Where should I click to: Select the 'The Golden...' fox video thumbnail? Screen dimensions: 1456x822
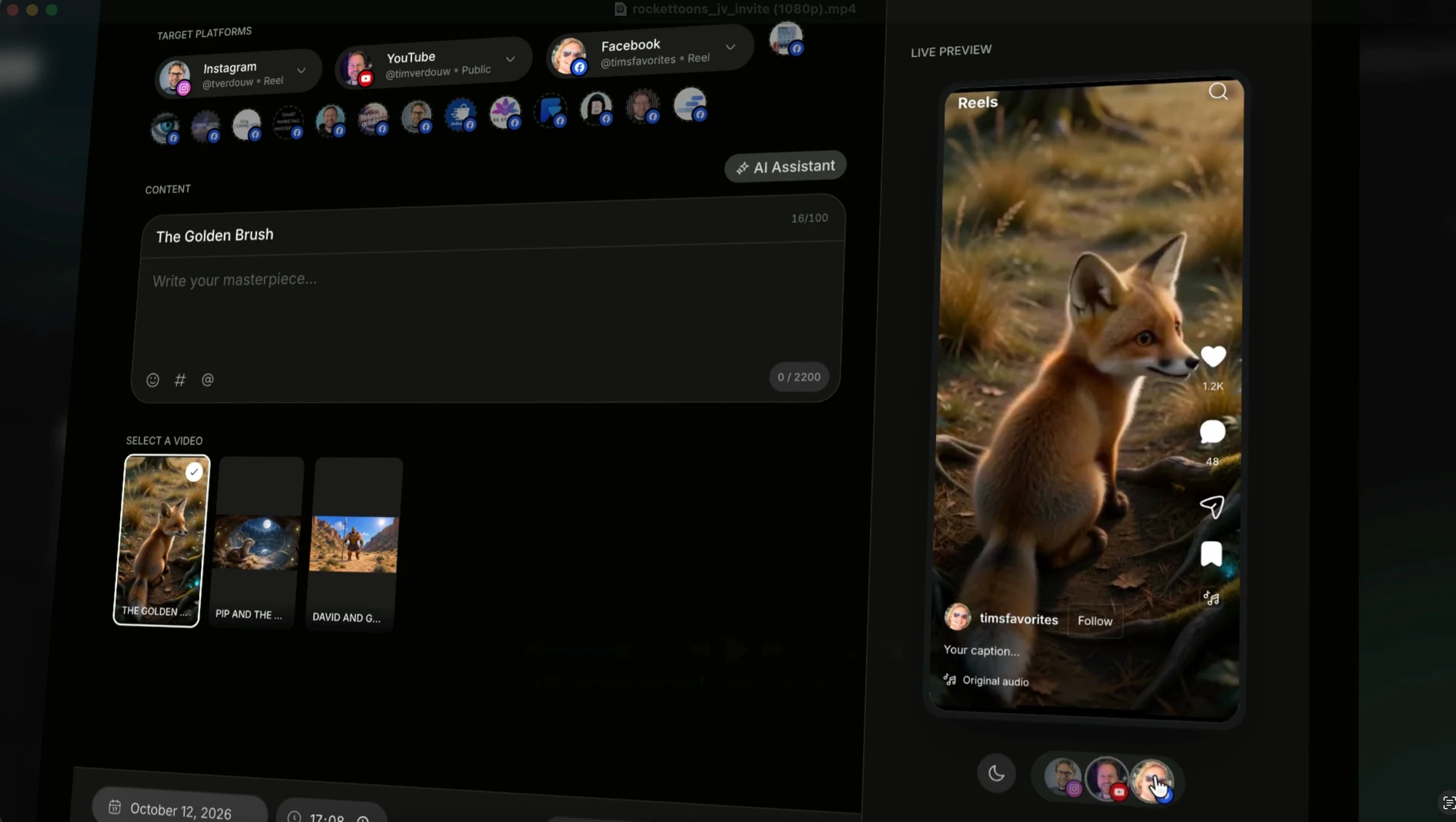pyautogui.click(x=162, y=540)
